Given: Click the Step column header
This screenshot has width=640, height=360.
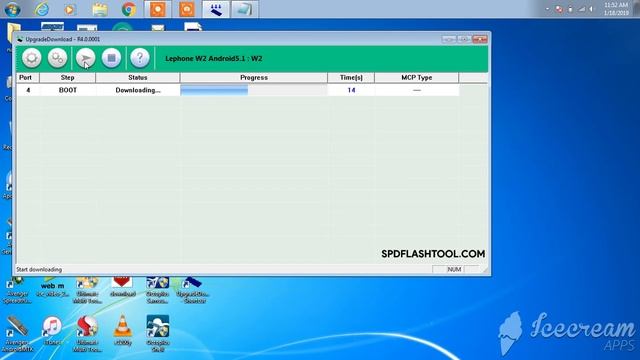Looking at the screenshot, I should pos(67,78).
